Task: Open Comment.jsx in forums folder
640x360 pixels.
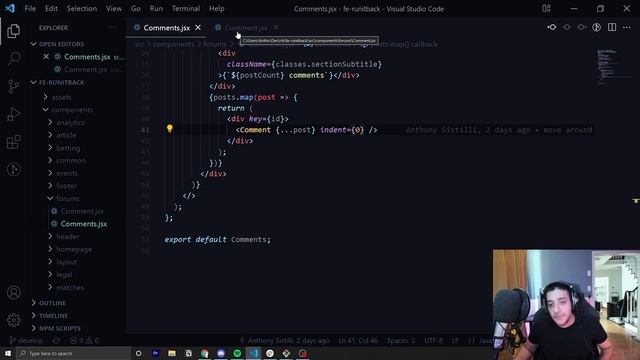Action: [x=82, y=211]
